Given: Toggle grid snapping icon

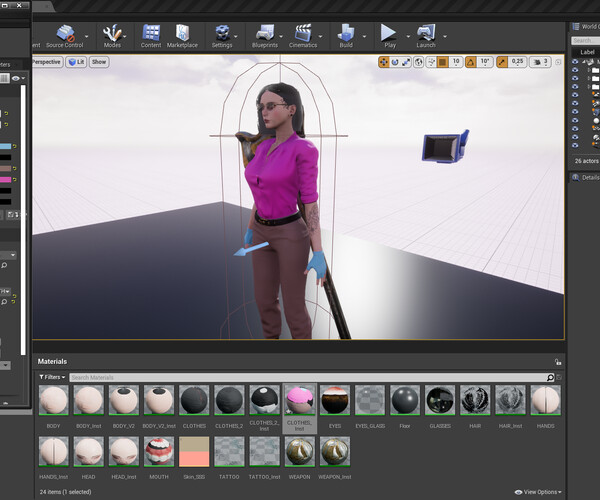Looking at the screenshot, I should (x=443, y=62).
